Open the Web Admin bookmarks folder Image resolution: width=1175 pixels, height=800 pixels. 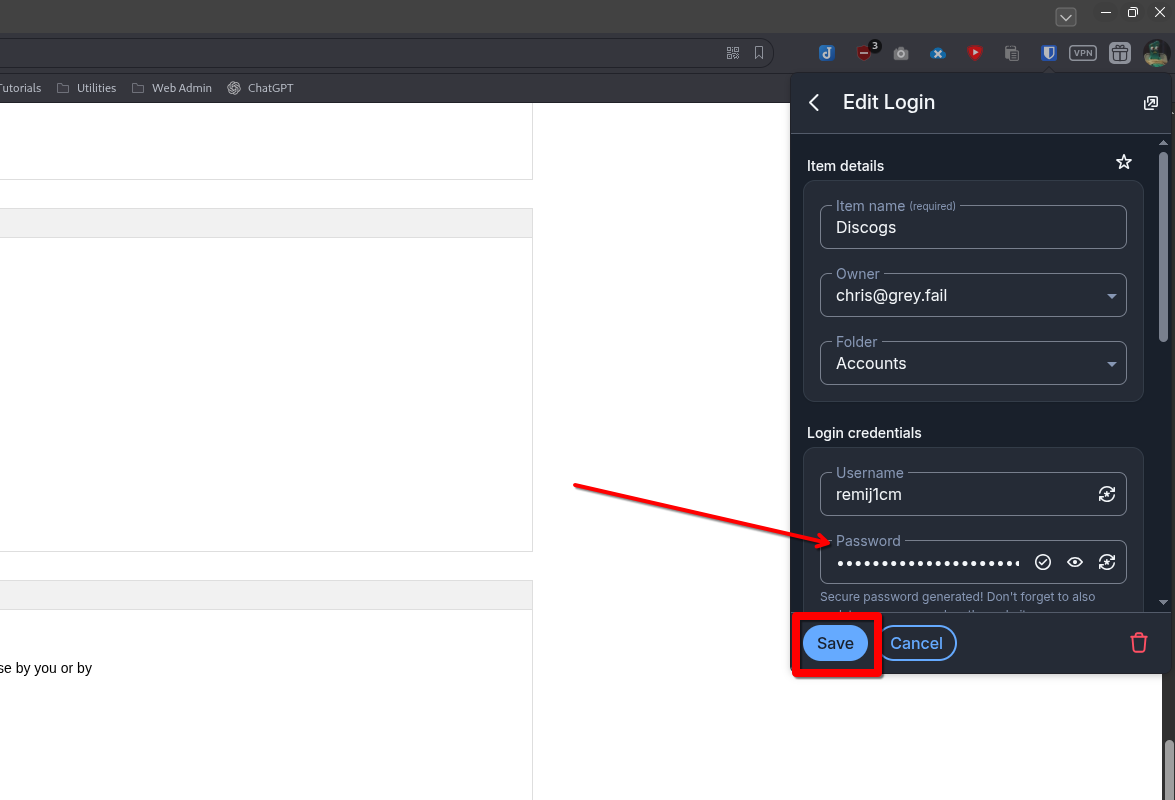[x=172, y=88]
